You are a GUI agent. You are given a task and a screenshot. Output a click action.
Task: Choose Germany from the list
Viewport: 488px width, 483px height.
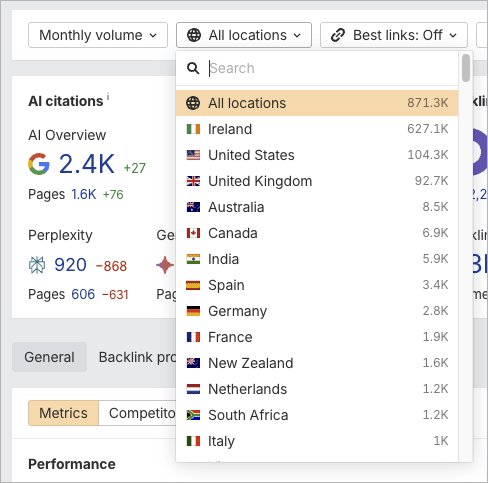pyautogui.click(x=317, y=311)
